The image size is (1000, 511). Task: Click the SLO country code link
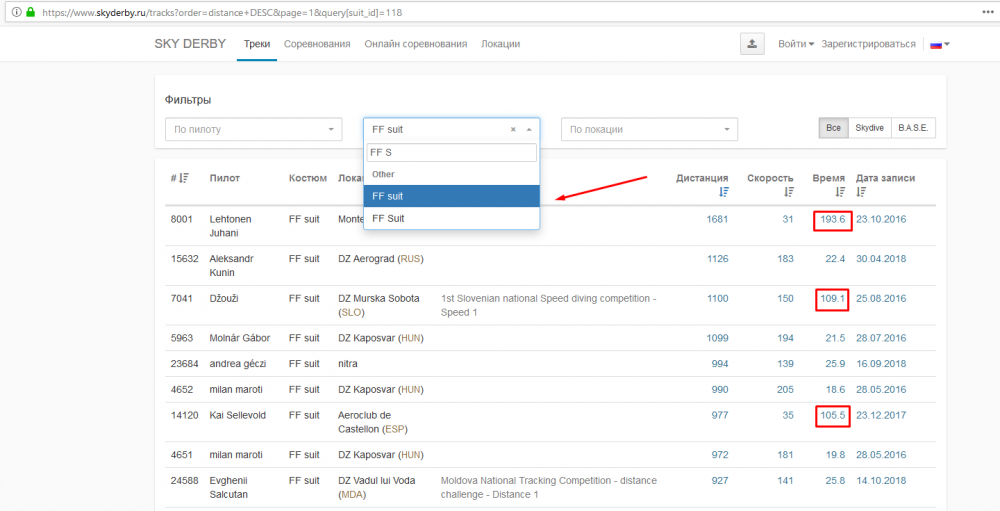click(353, 313)
